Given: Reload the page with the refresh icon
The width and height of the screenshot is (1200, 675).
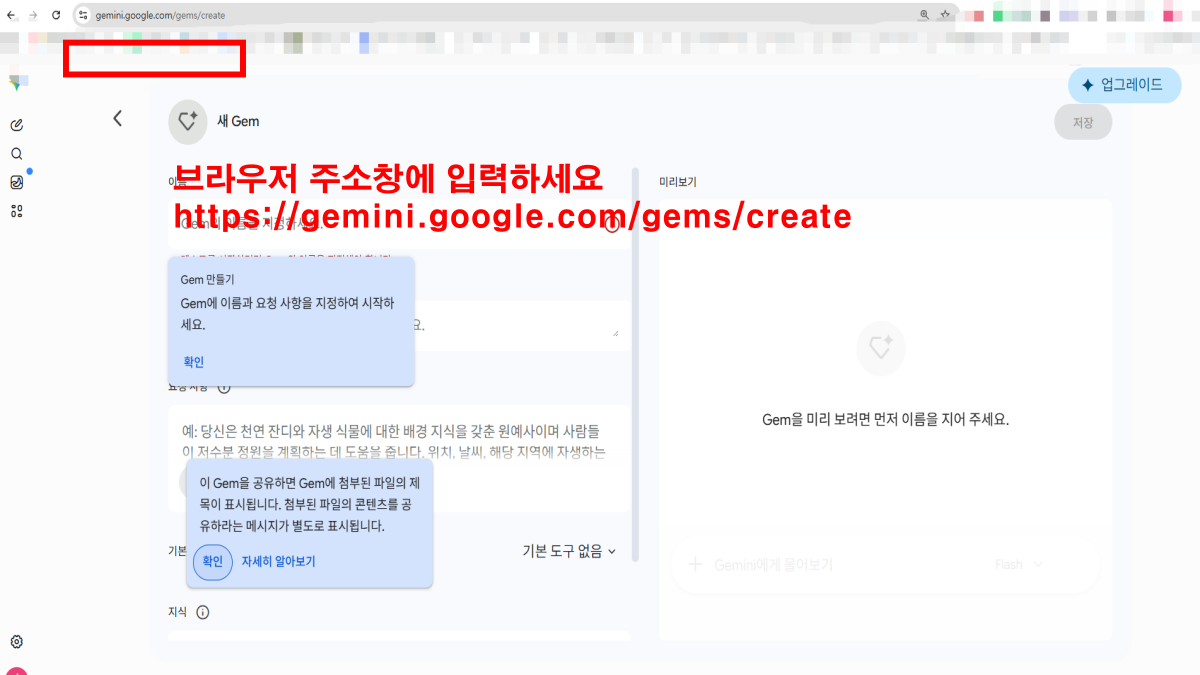Looking at the screenshot, I should tap(56, 15).
